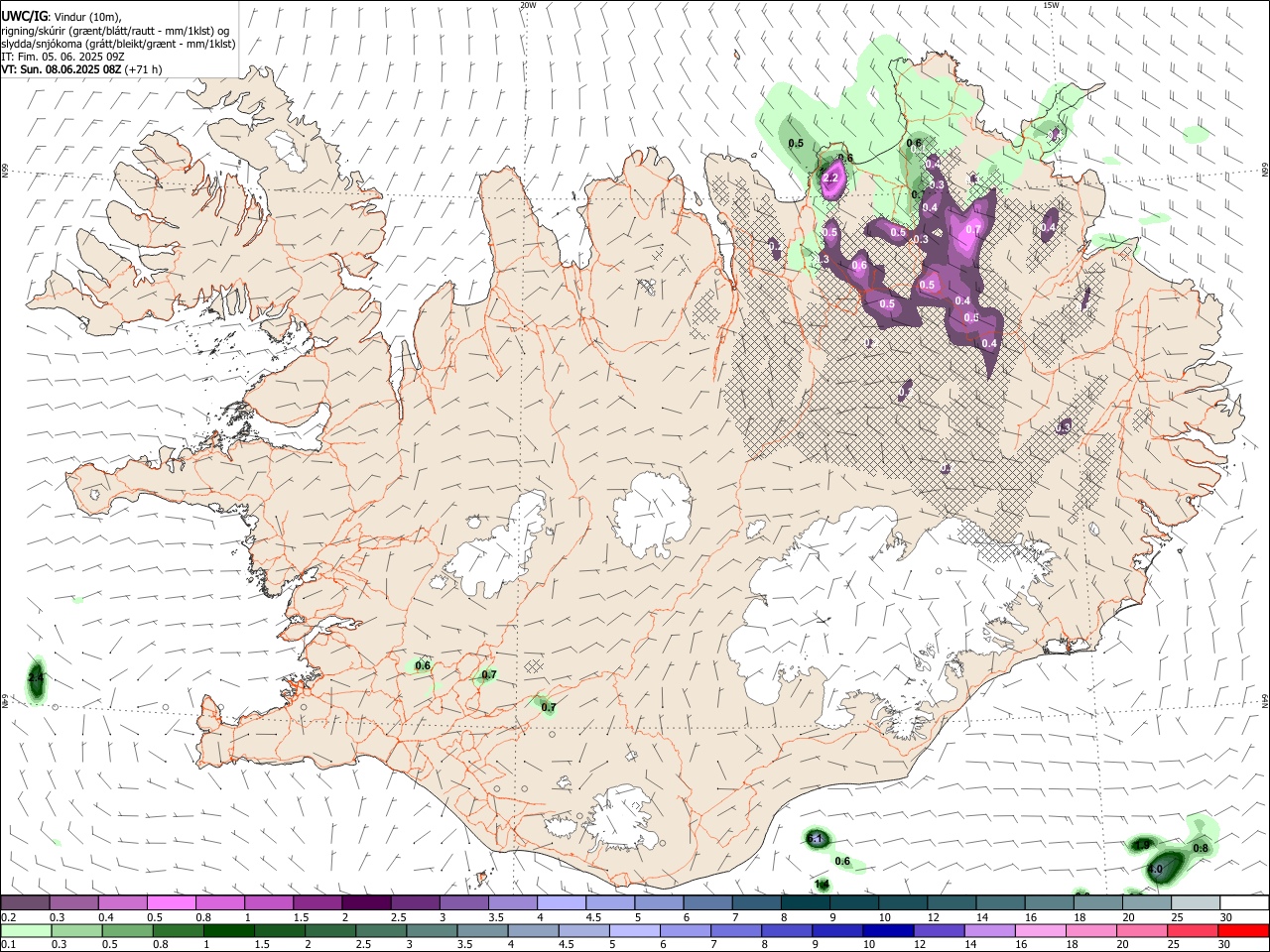Click the upper legend swatch labeled 7
This screenshot has width=1270, height=952.
(755, 902)
